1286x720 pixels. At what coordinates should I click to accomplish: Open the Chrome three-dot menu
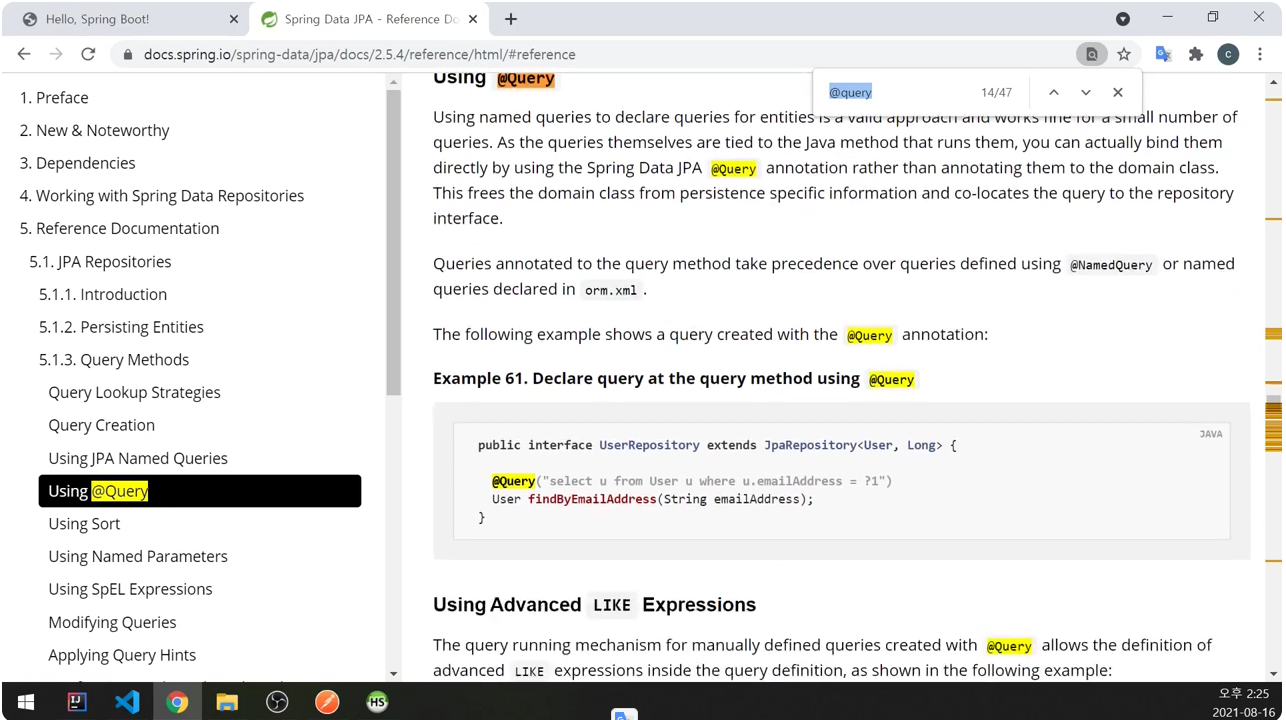tap(1261, 54)
